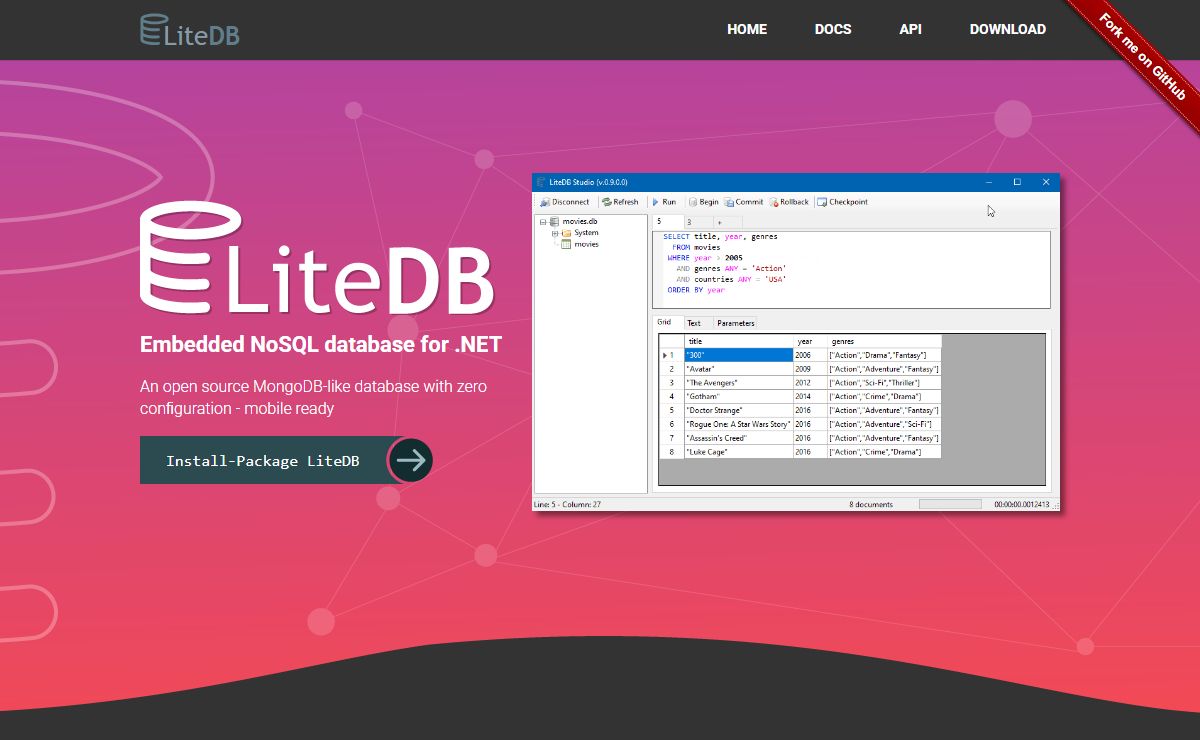
Task: Select the "Luke Cage" title cell
Action: (738, 452)
